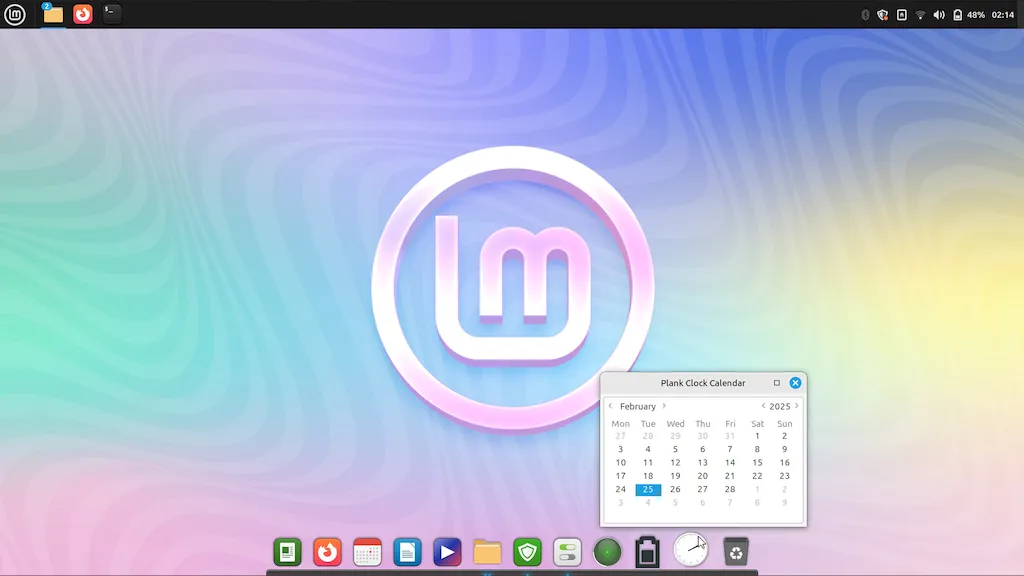Viewport: 1024px width, 576px height.
Task: Choose day 19 in the calendar
Action: tap(675, 476)
